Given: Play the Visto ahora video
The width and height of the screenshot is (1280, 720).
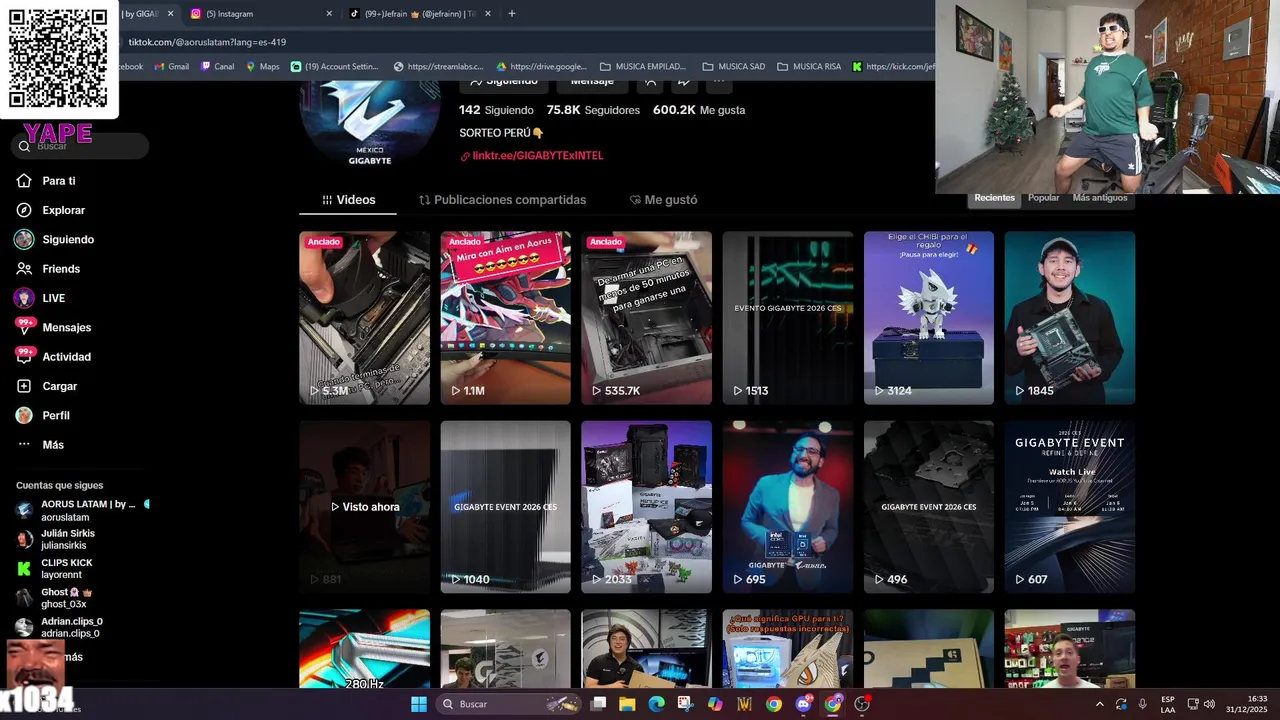Looking at the screenshot, I should (x=364, y=507).
